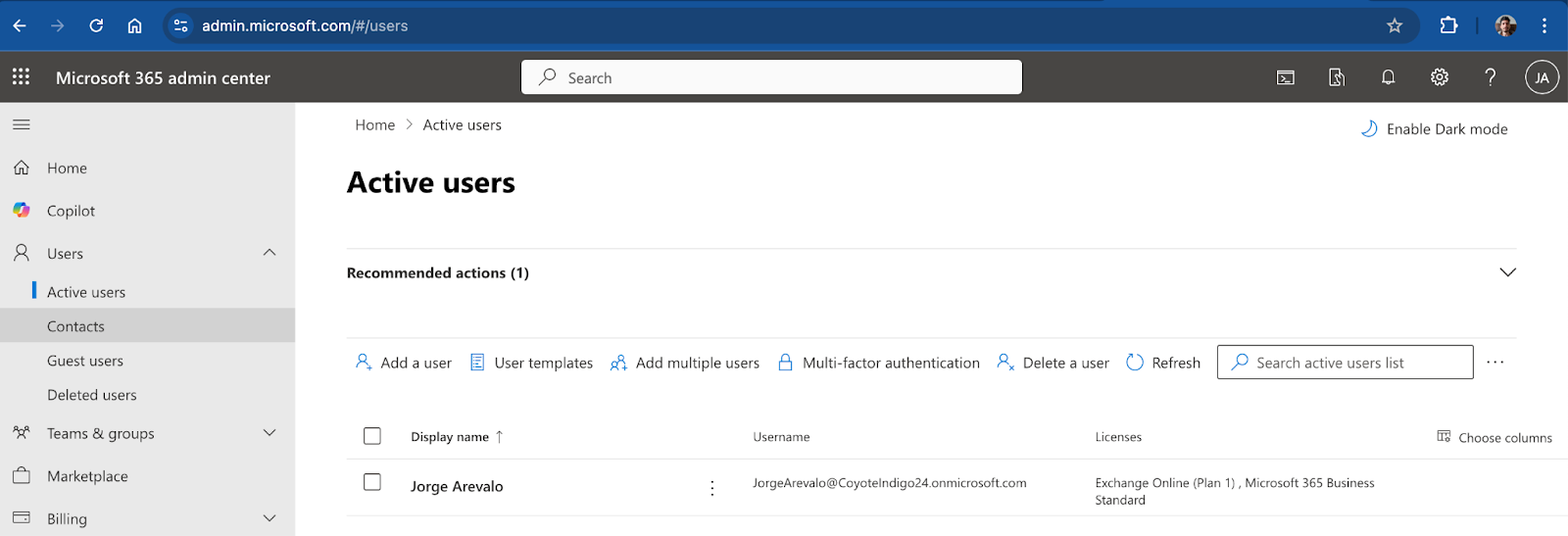
Task: Open Contacts in sidebar
Action: click(75, 326)
